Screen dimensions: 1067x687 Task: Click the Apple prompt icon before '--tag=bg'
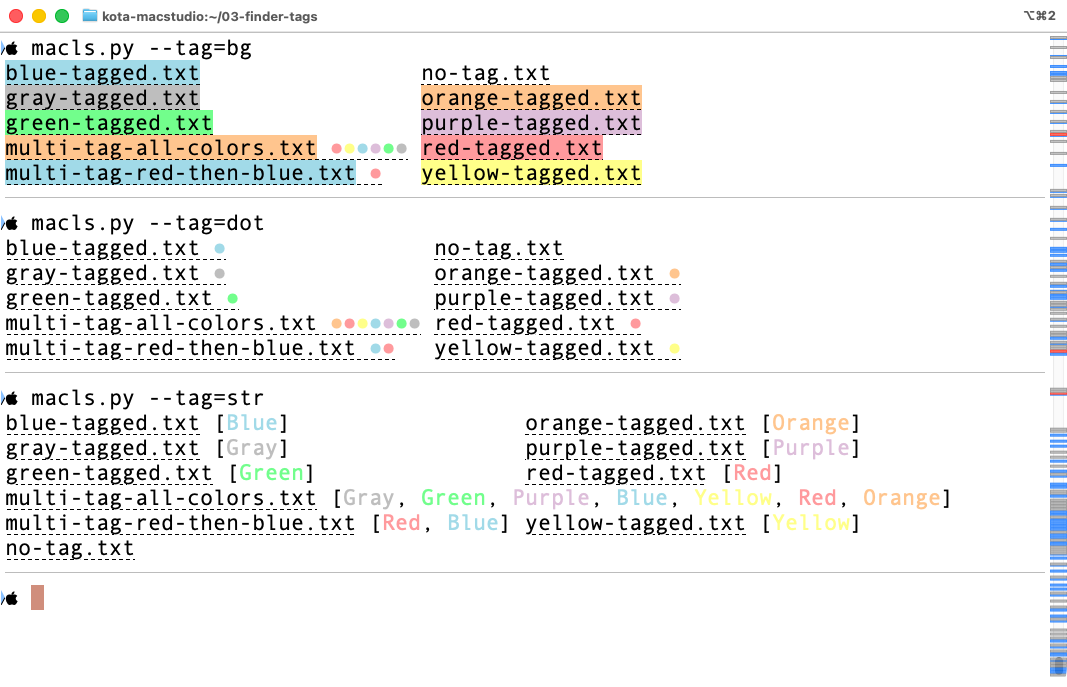[x=12, y=49]
